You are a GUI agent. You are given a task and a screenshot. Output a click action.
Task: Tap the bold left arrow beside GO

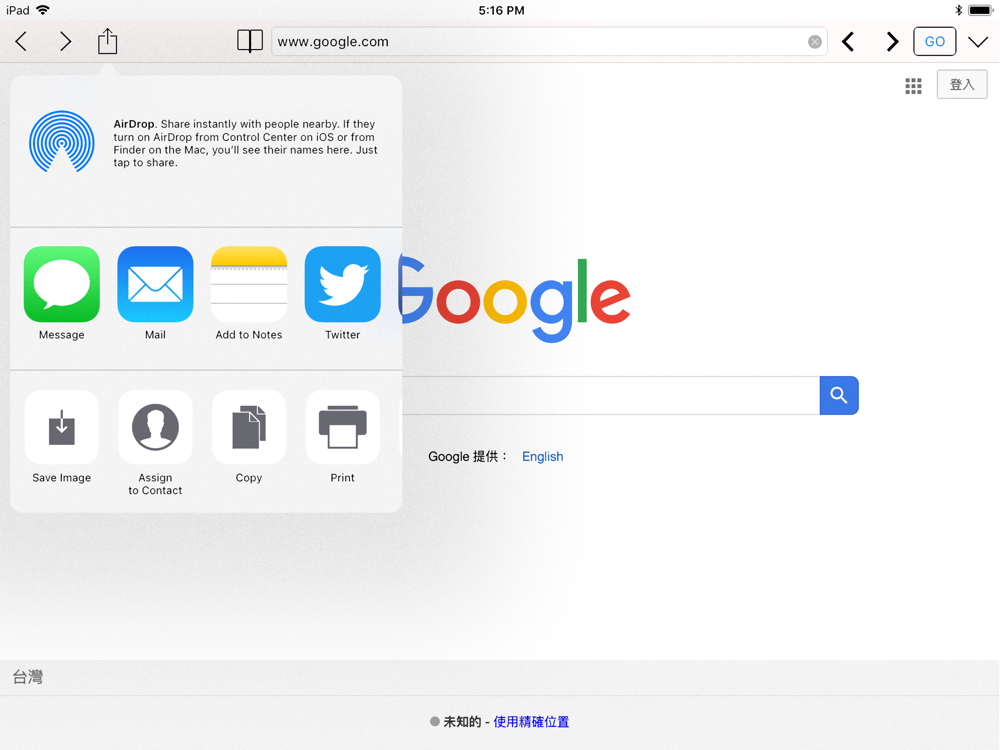(x=848, y=41)
